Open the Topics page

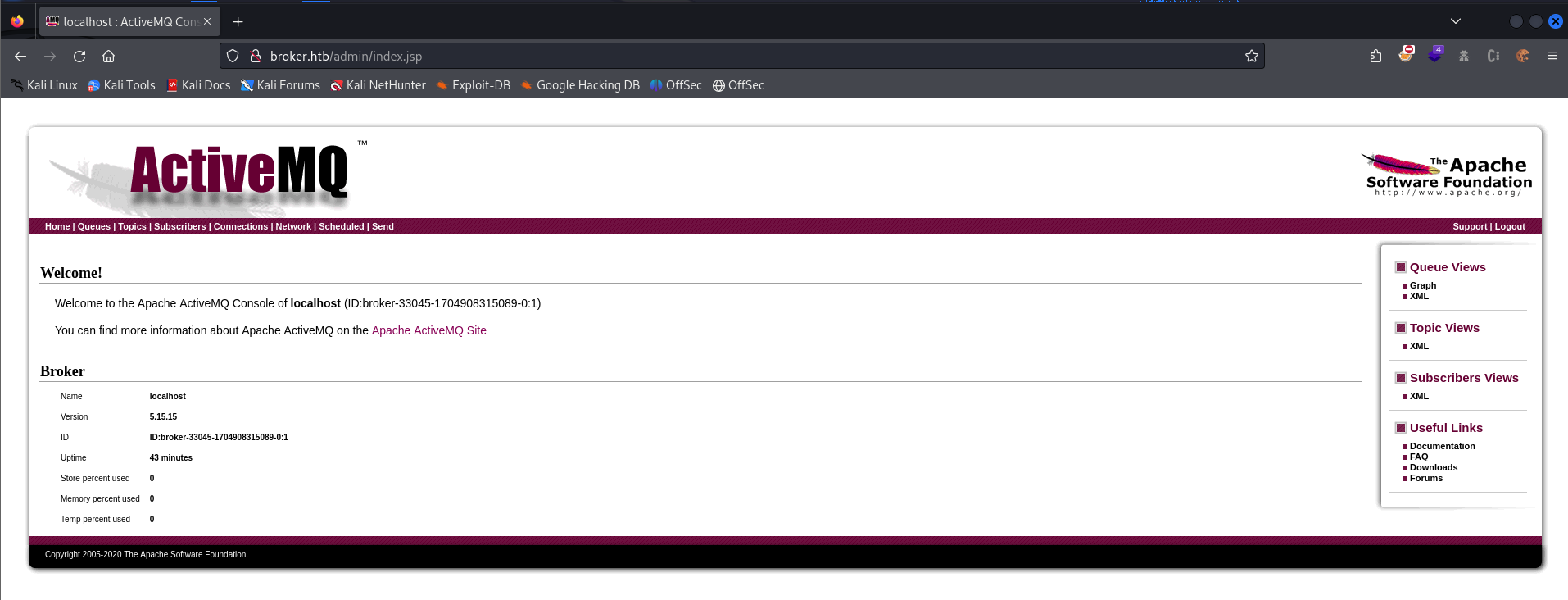pos(132,226)
